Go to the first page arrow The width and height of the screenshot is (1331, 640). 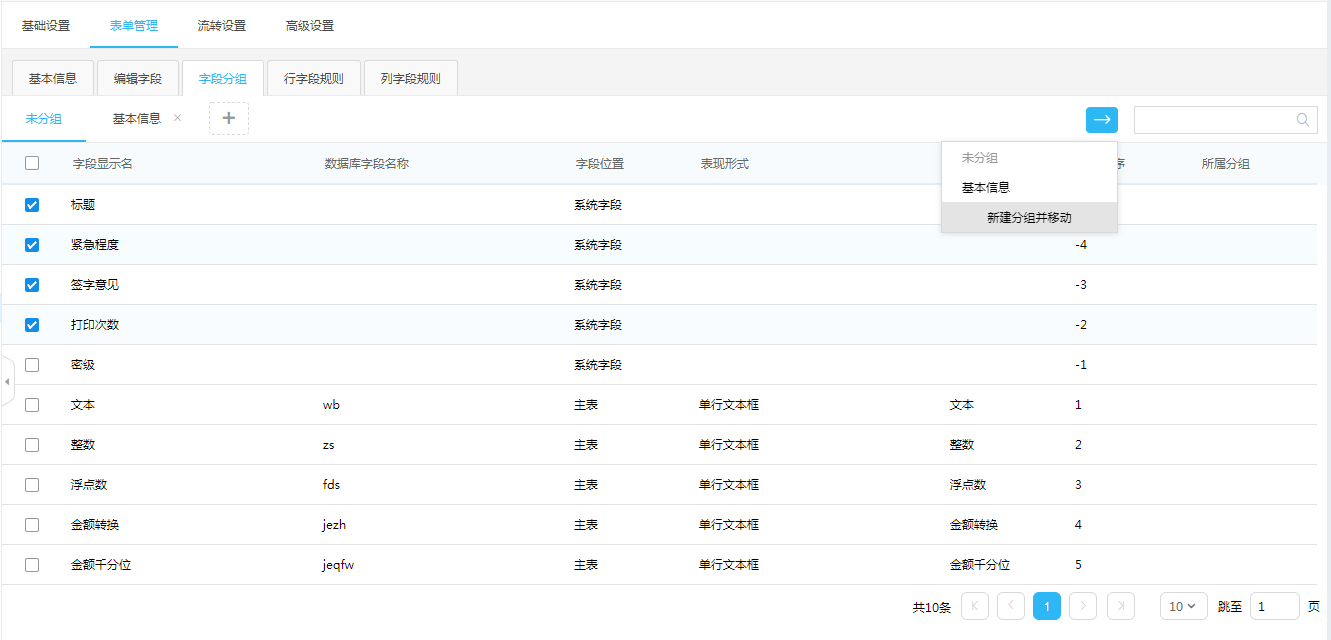[974, 606]
